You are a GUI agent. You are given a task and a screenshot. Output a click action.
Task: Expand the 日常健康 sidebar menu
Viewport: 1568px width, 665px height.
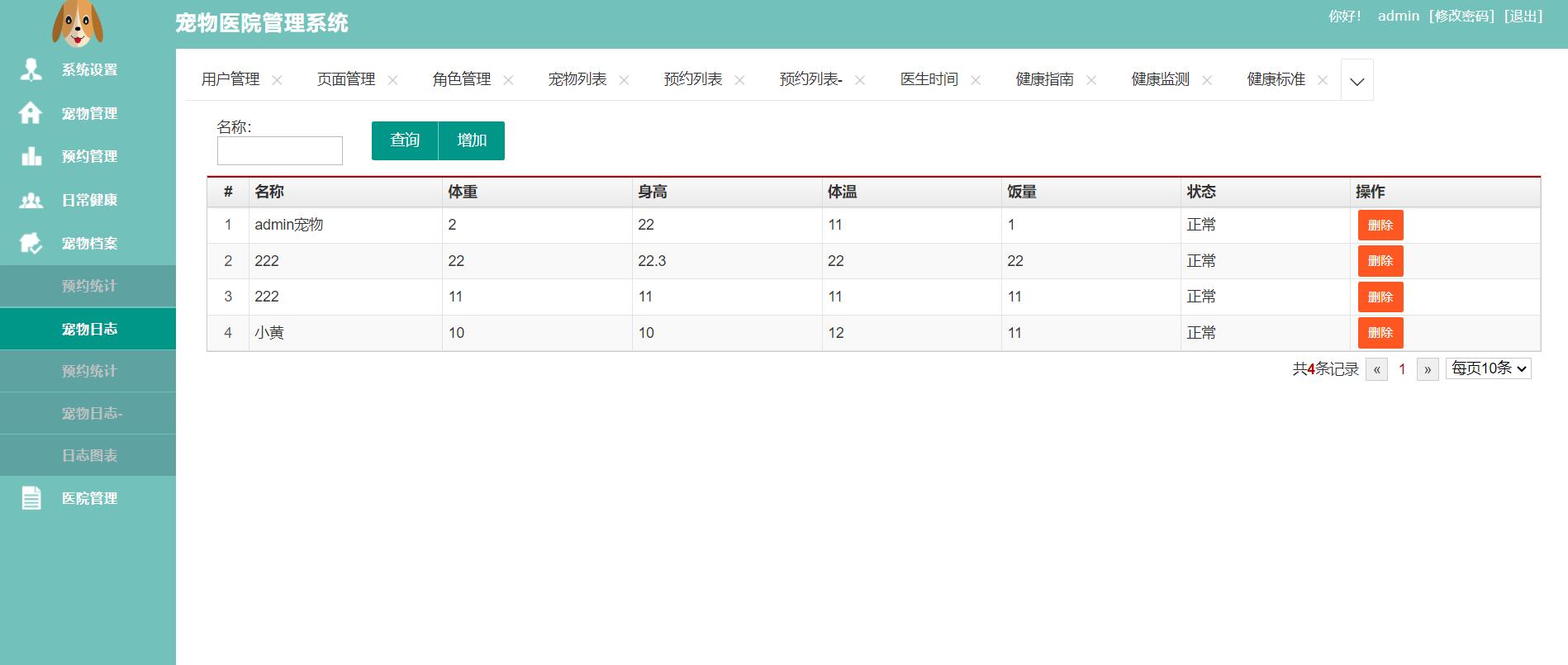[x=88, y=200]
